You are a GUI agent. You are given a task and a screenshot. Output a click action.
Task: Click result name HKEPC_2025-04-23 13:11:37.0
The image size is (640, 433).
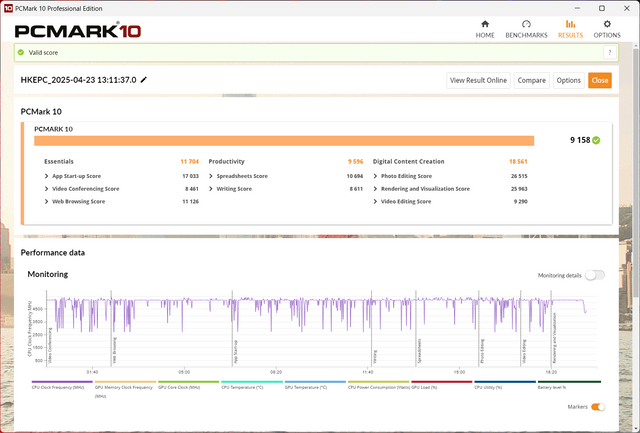78,80
